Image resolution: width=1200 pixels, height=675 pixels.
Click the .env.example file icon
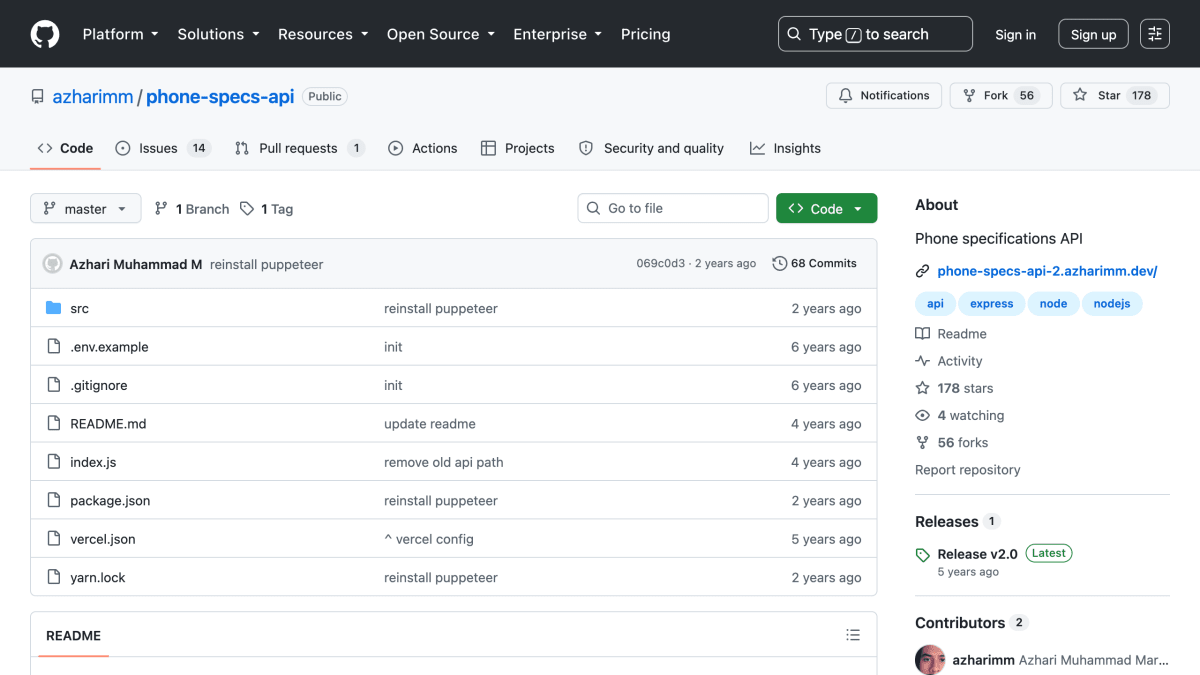[x=54, y=347]
